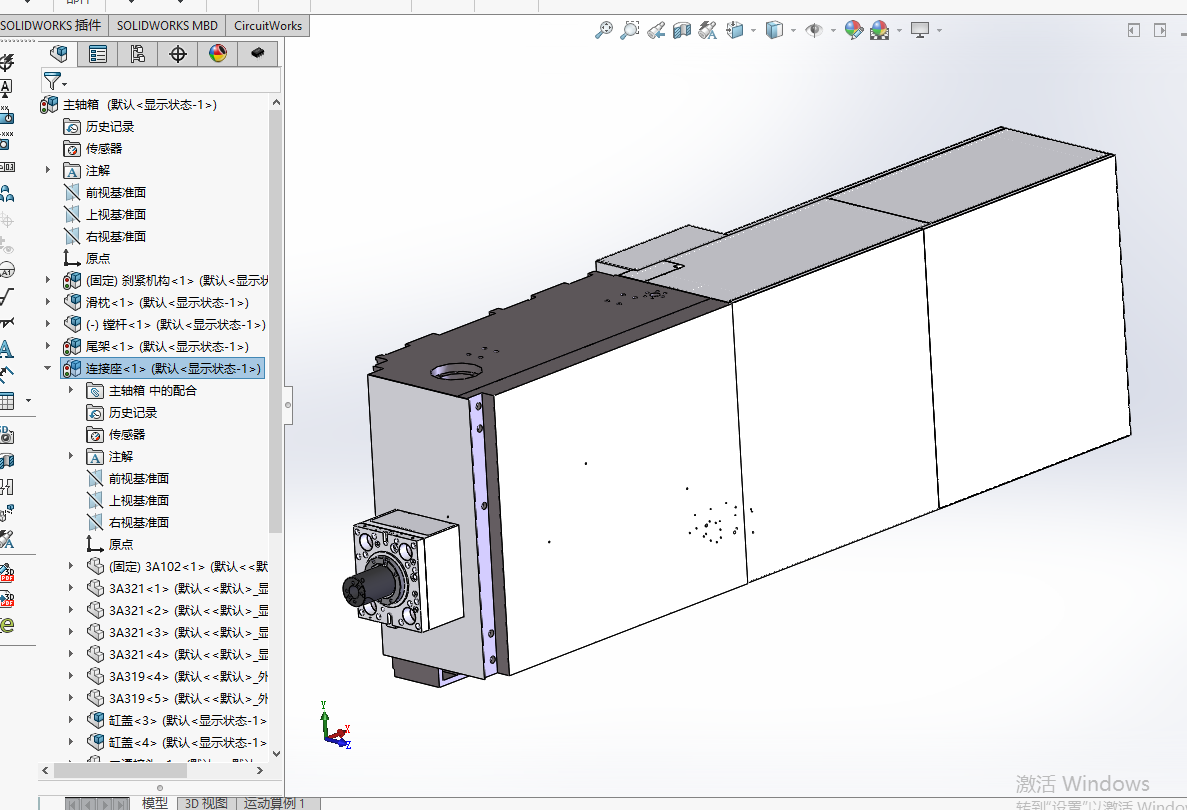Select the Zoom to Area tool
The height and width of the screenshot is (810, 1187).
tap(629, 30)
